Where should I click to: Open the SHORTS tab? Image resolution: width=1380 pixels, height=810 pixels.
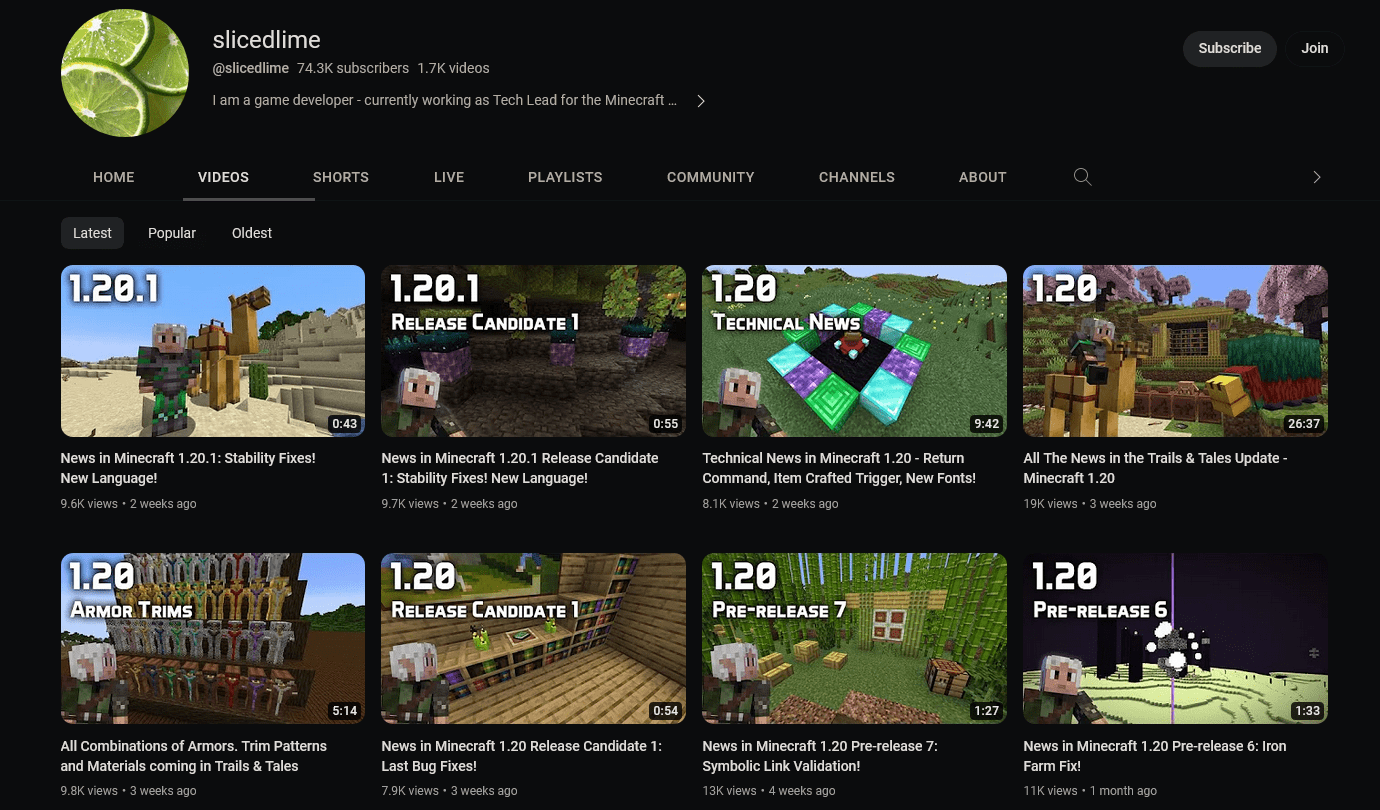(341, 177)
